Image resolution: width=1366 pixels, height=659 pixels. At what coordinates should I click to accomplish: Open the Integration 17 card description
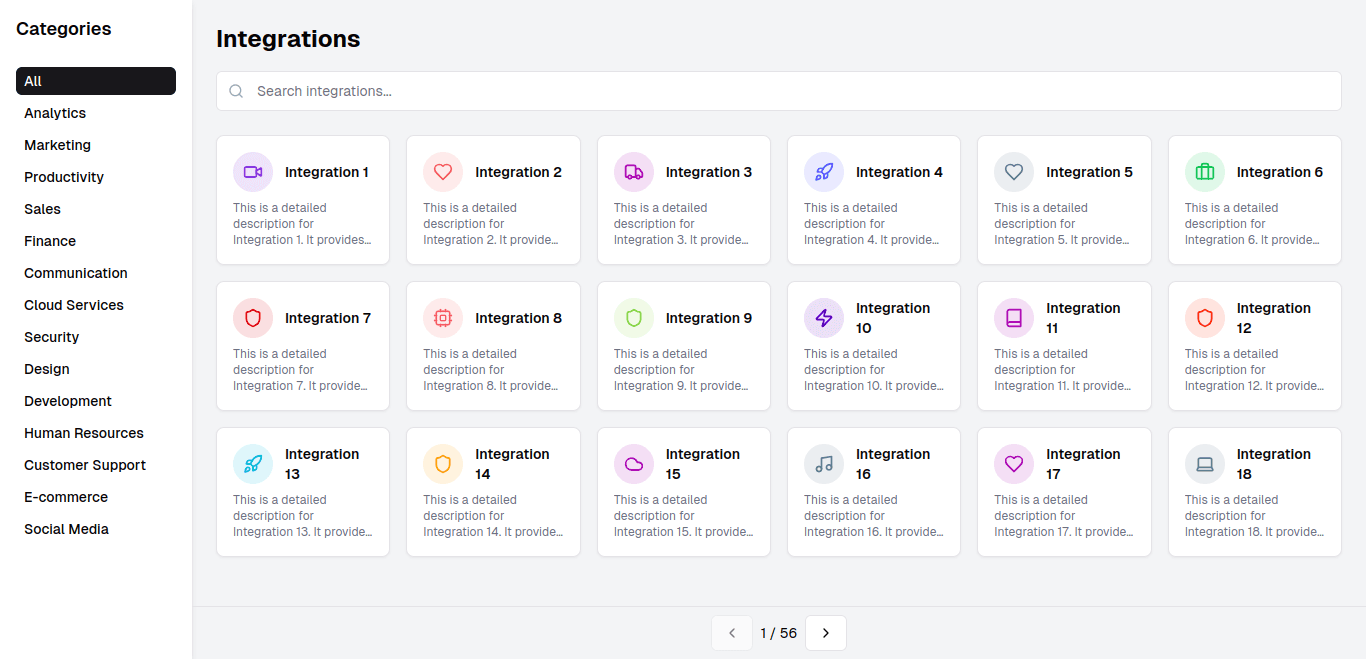pyautogui.click(x=1064, y=516)
